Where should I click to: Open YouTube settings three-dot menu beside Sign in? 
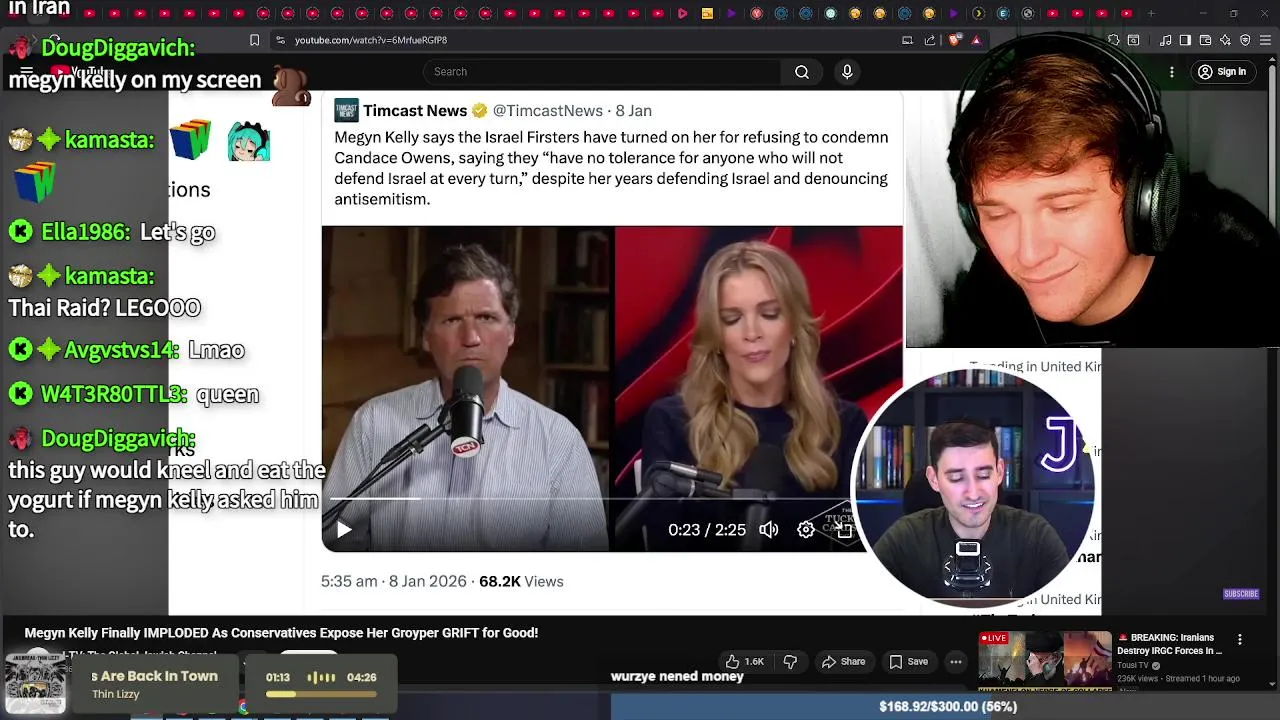pyautogui.click(x=1172, y=72)
